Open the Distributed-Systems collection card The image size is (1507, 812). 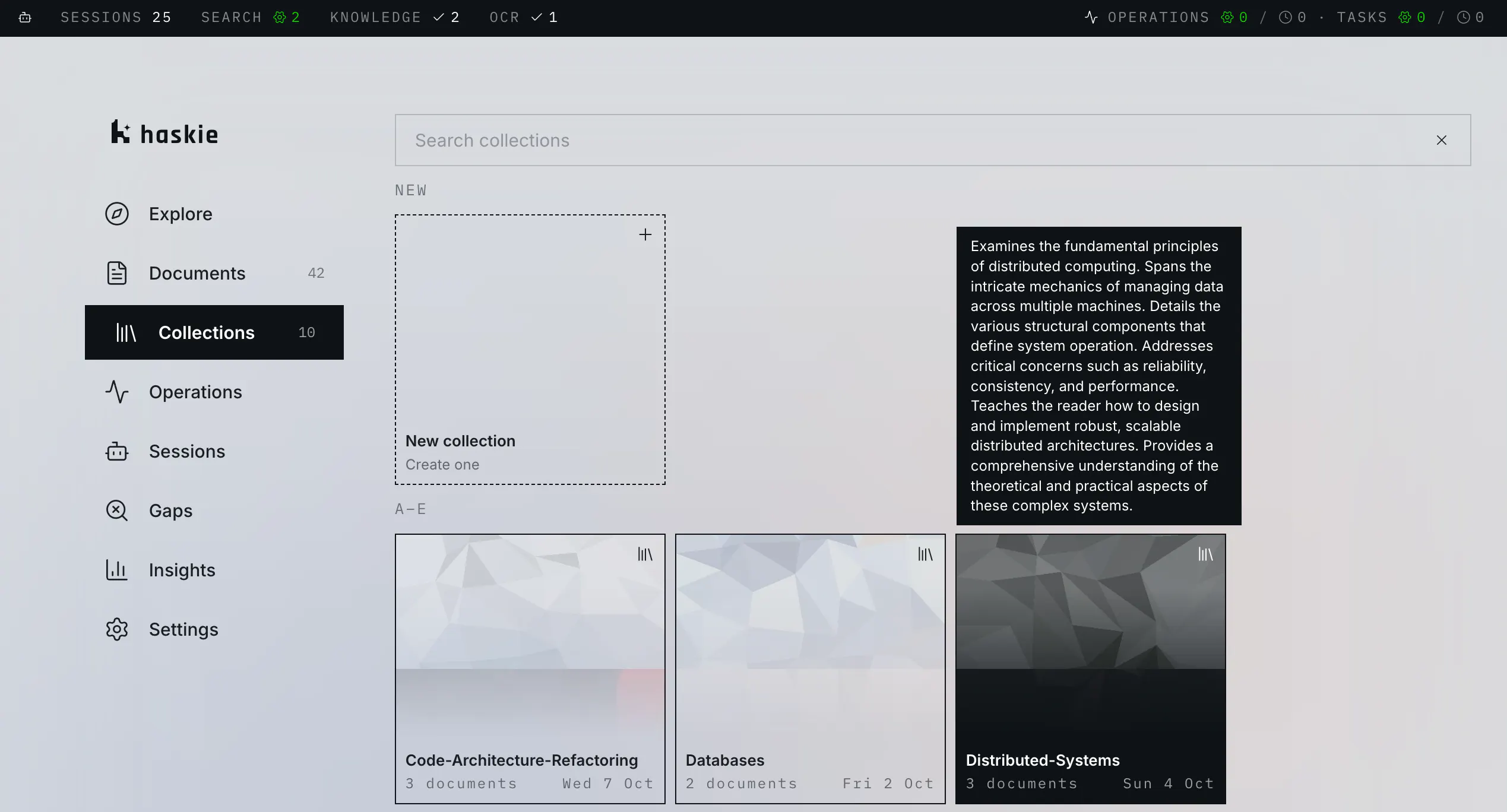pyautogui.click(x=1091, y=669)
